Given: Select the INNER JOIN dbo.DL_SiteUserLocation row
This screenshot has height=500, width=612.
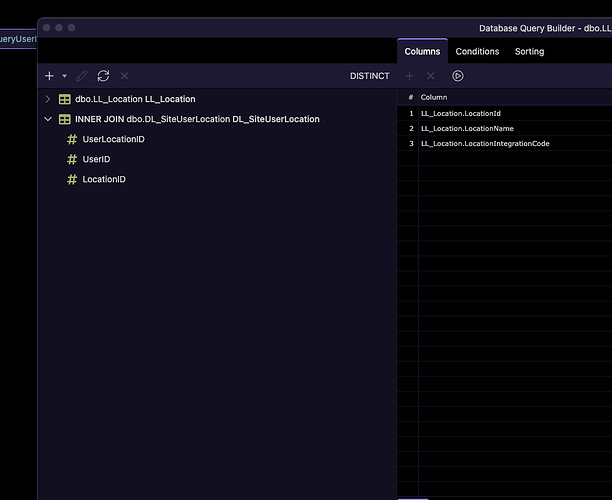Looking at the screenshot, I should [217, 119].
